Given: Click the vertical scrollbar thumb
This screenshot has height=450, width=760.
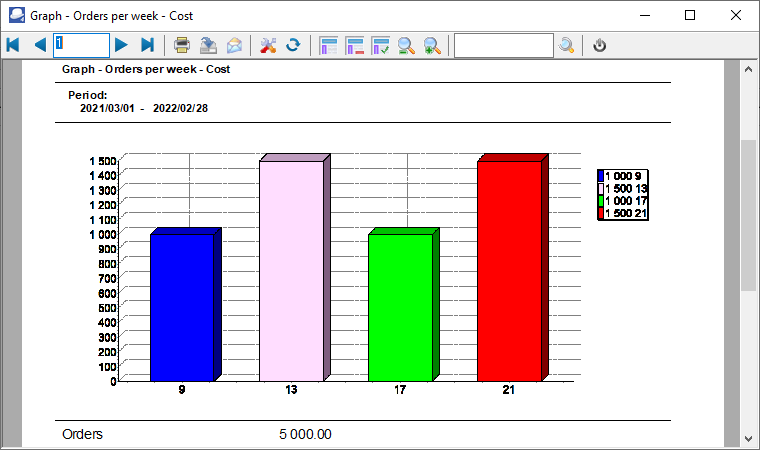Looking at the screenshot, I should tap(748, 215).
